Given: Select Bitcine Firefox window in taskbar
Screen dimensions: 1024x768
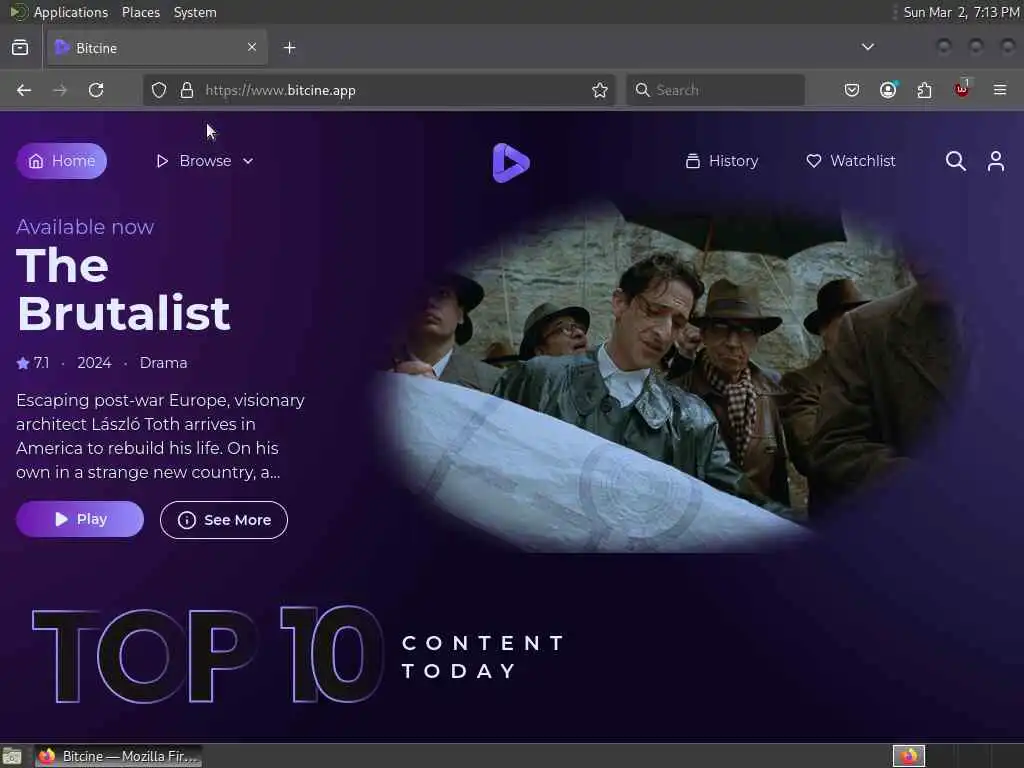Looking at the screenshot, I should tap(119, 756).
